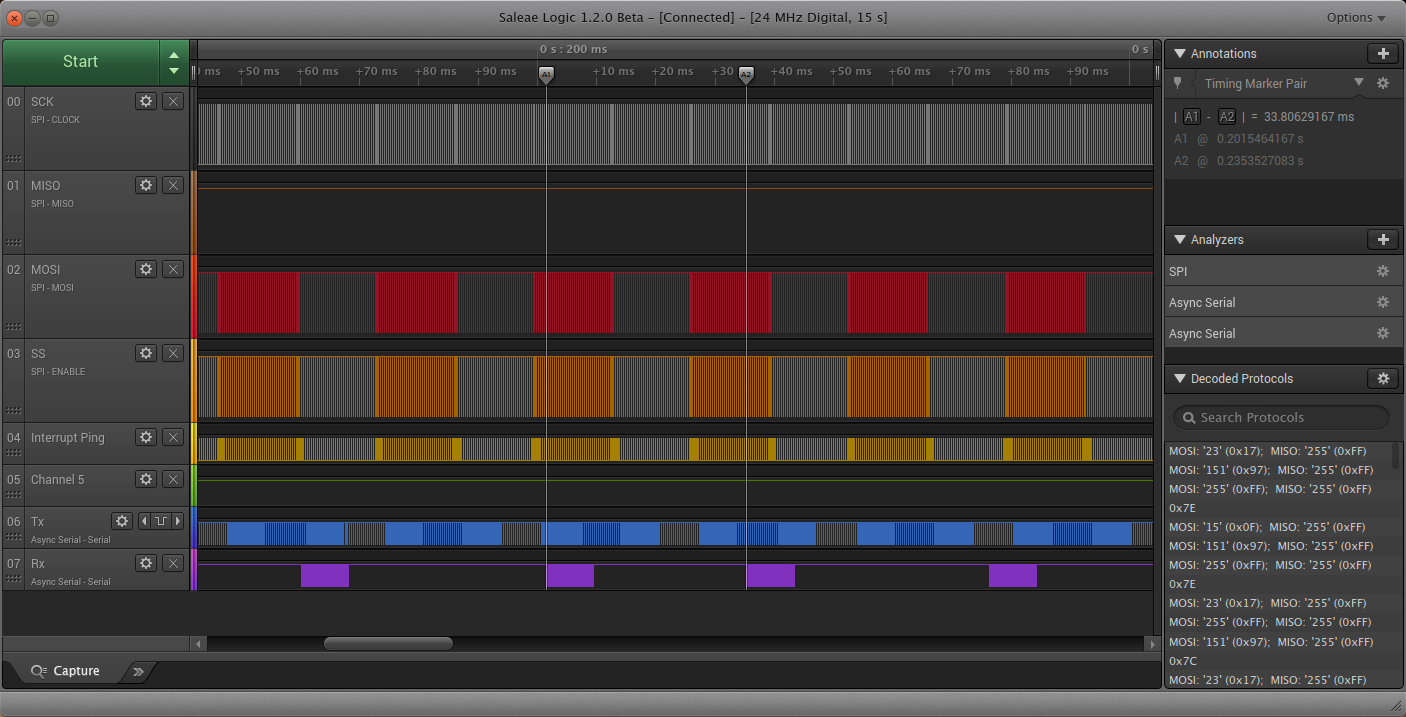Switch to the Capture tab
Image resolution: width=1406 pixels, height=717 pixels.
[x=66, y=671]
